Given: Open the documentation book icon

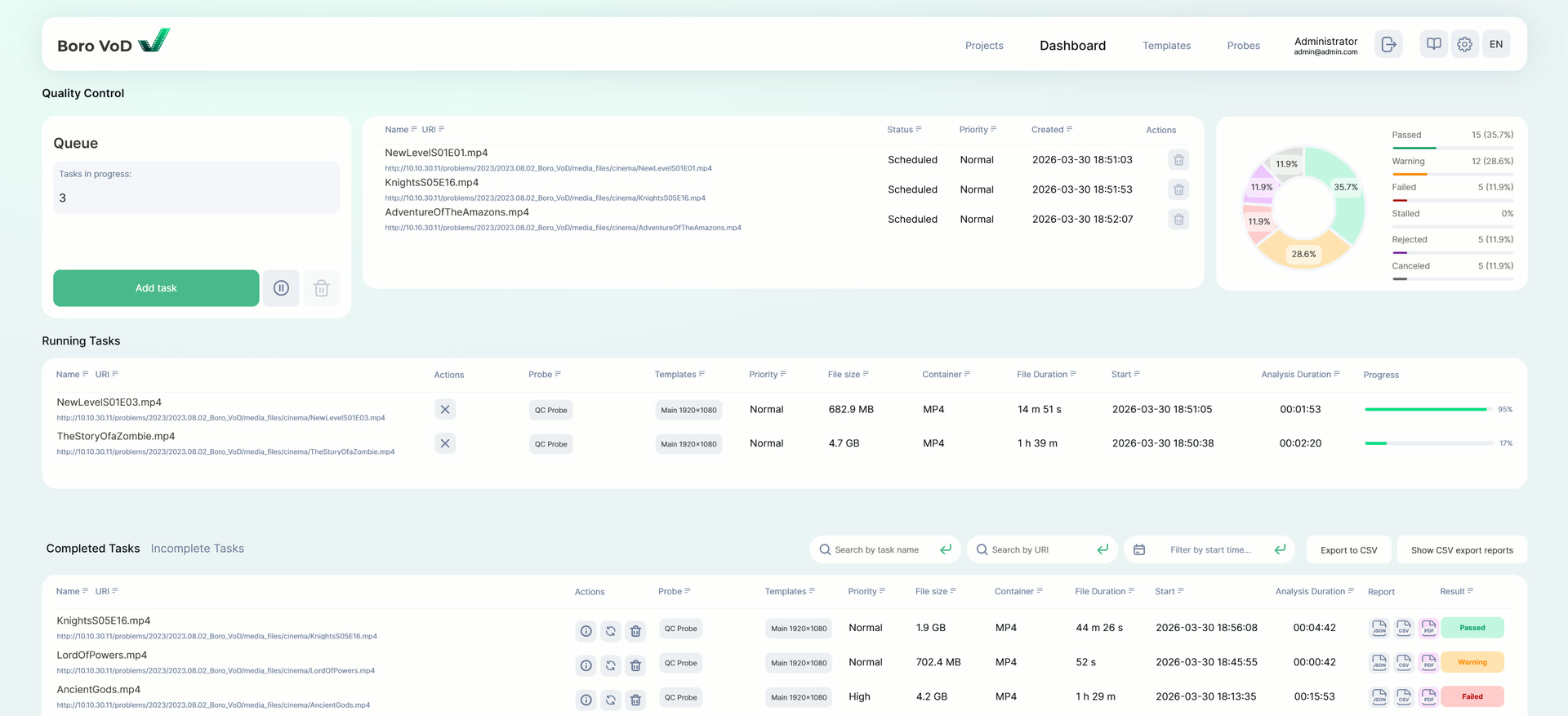Looking at the screenshot, I should [x=1433, y=44].
